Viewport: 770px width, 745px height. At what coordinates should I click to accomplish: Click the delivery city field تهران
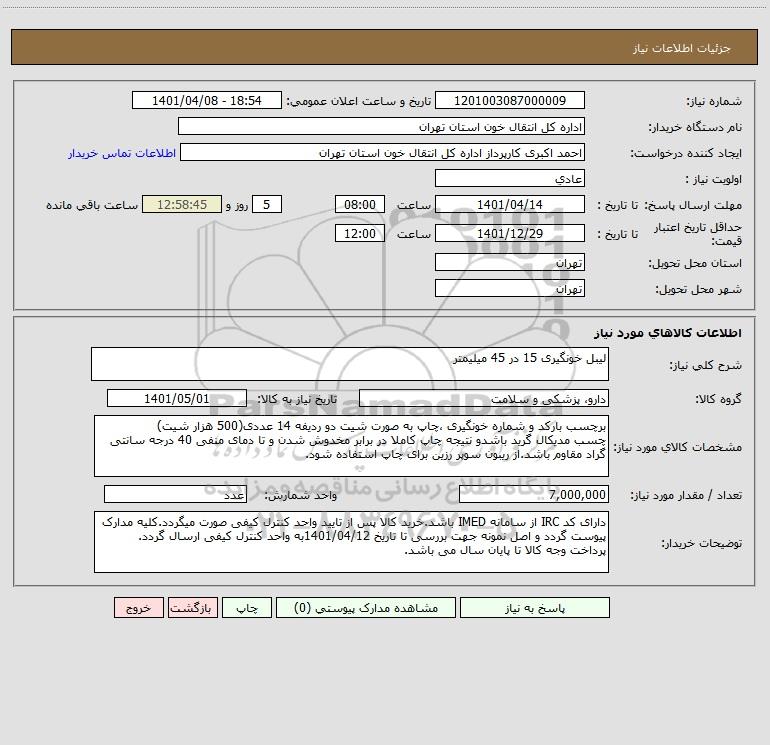[510, 288]
